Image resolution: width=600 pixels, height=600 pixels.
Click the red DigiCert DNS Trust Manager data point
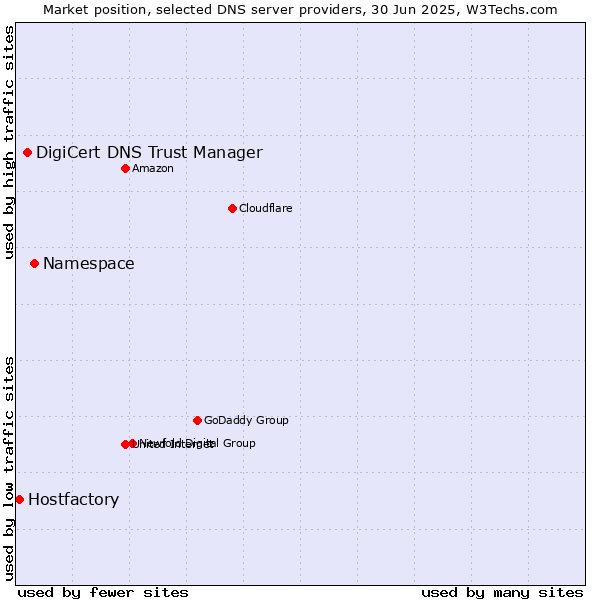click(x=27, y=153)
